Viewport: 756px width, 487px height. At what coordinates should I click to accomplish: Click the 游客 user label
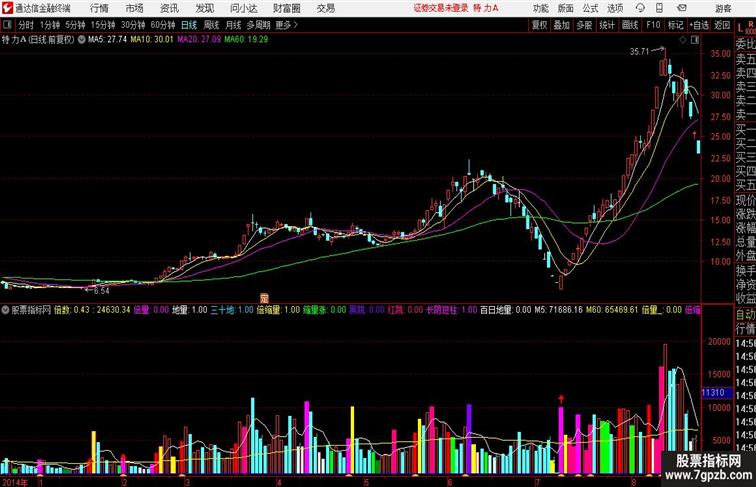coord(723,8)
